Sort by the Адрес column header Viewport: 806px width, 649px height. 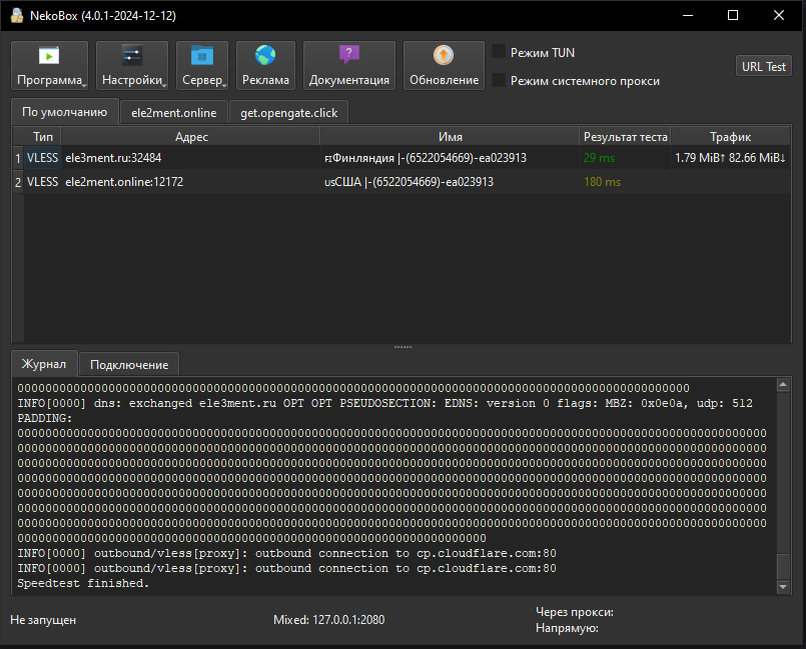coord(191,137)
